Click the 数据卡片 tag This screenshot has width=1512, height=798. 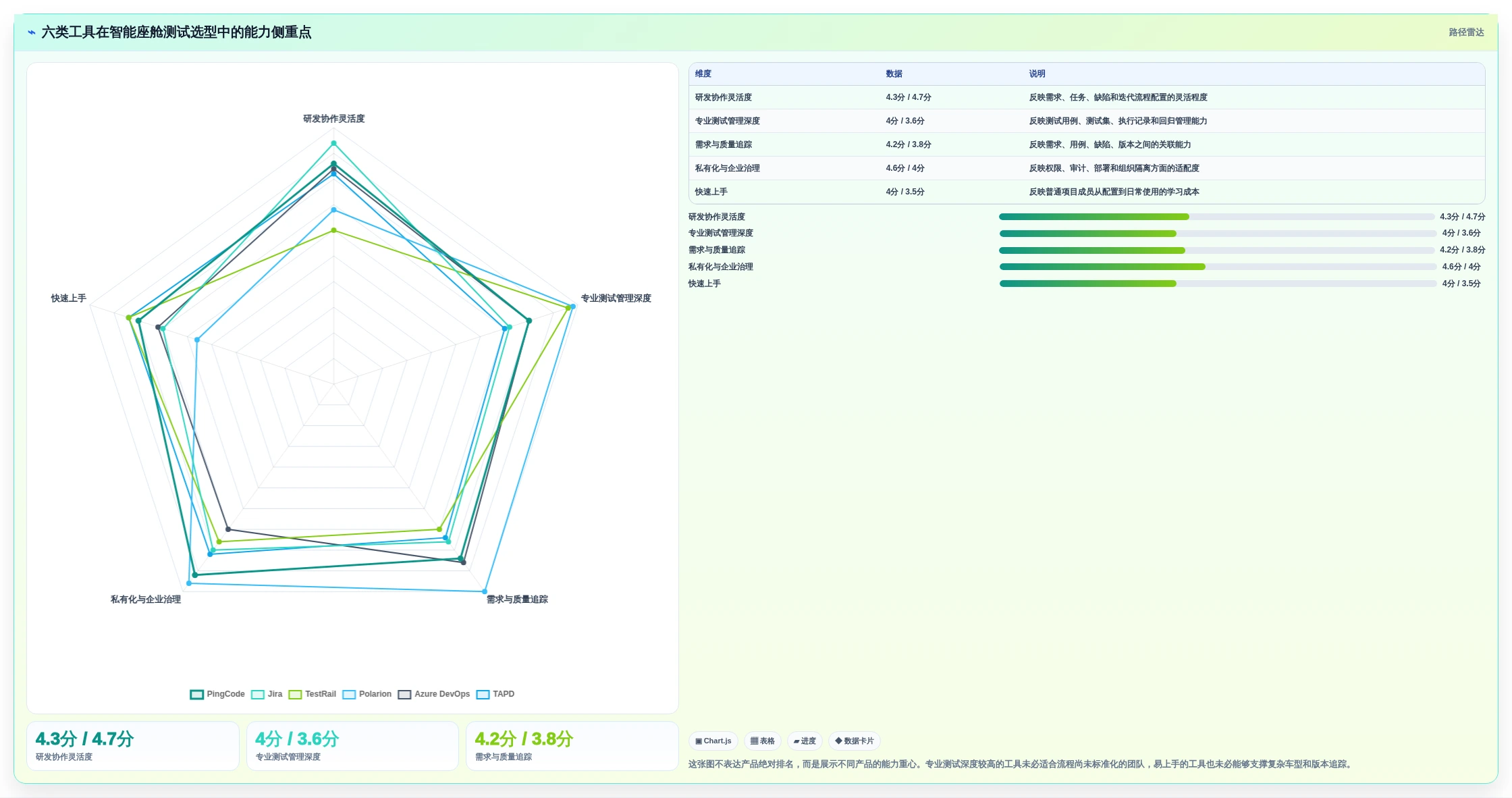pyautogui.click(x=855, y=741)
